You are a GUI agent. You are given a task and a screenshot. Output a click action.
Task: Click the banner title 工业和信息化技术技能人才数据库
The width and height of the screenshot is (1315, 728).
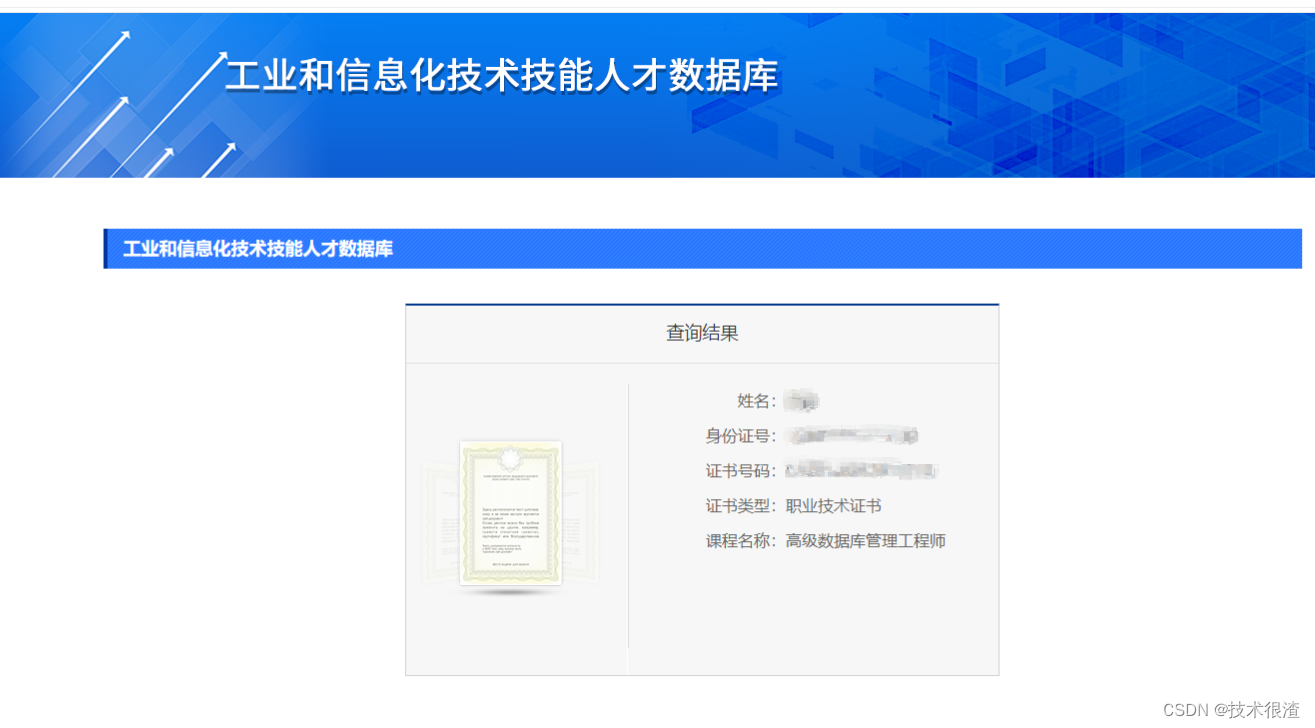[501, 77]
